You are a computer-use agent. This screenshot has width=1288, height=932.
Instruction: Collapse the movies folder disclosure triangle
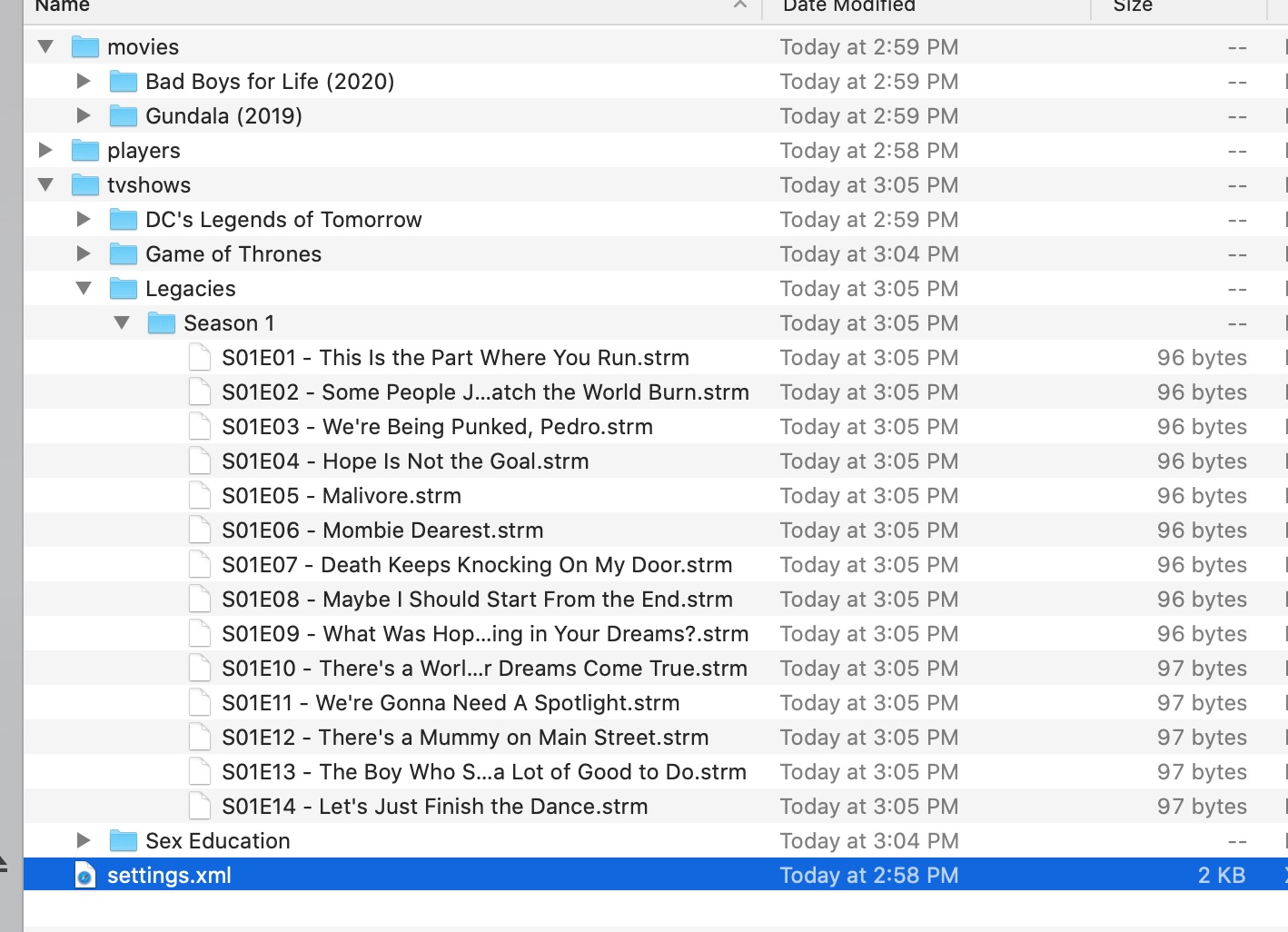pyautogui.click(x=45, y=46)
